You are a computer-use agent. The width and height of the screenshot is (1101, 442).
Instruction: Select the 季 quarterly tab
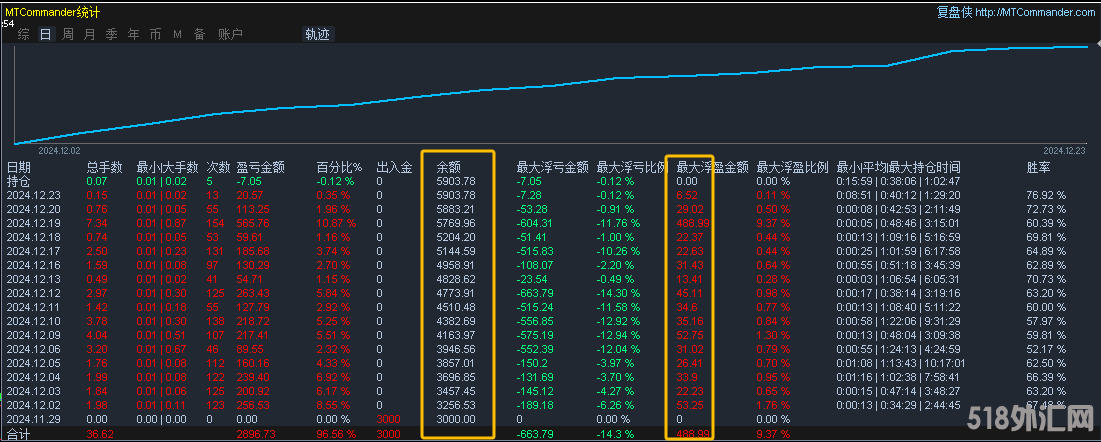click(x=111, y=34)
